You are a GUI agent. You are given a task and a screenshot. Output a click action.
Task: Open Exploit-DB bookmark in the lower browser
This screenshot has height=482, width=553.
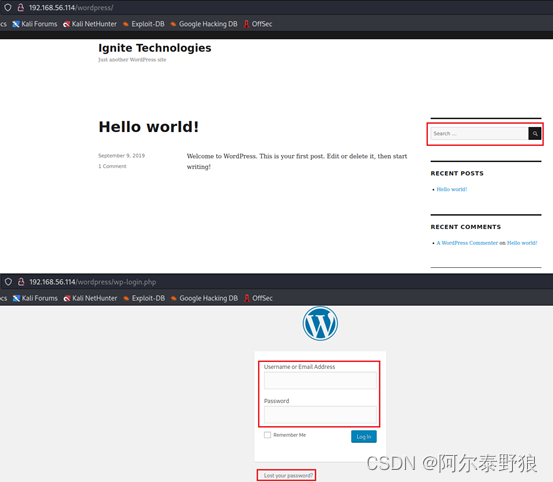pyautogui.click(x=144, y=298)
